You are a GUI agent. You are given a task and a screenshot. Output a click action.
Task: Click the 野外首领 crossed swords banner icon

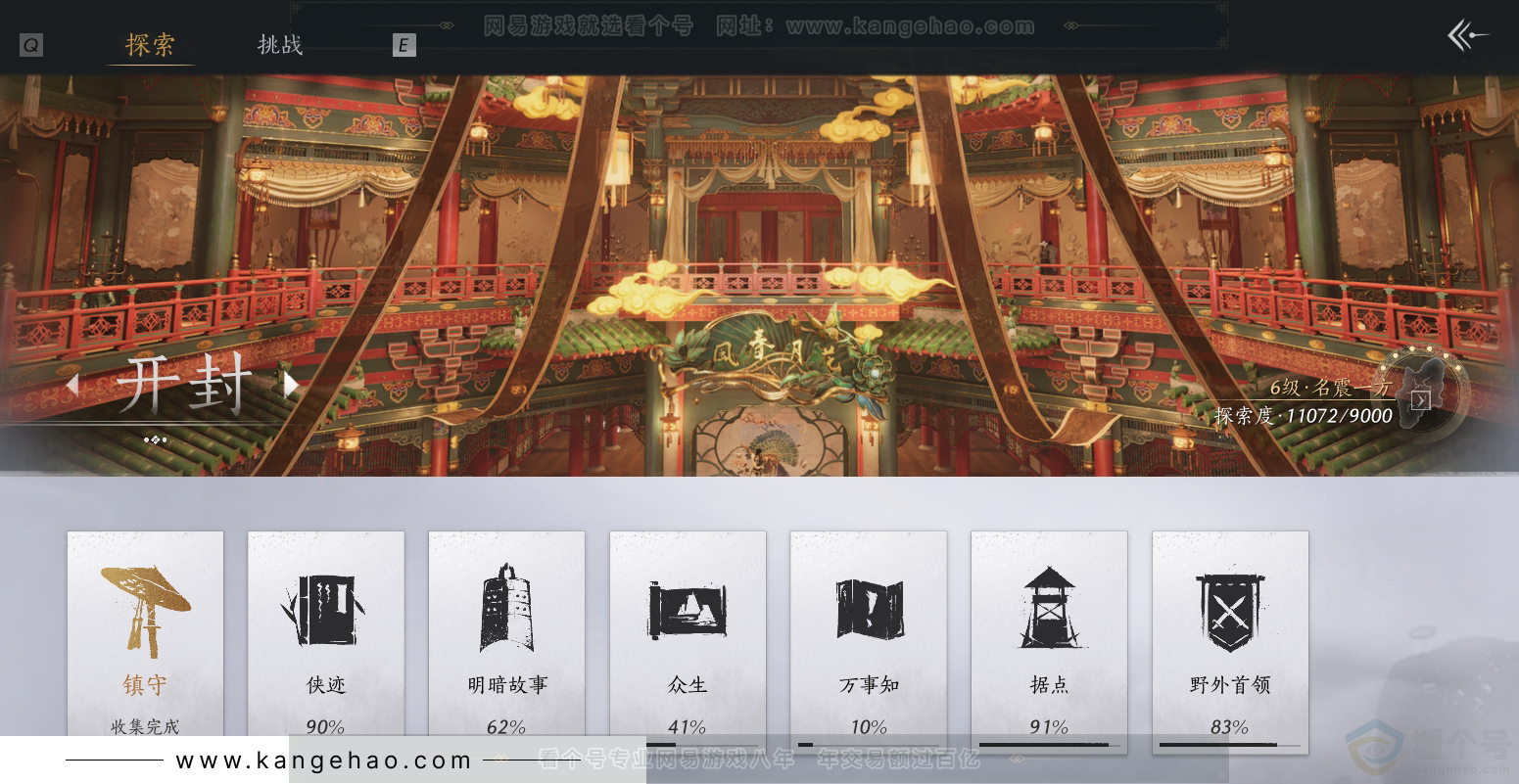coord(1230,613)
